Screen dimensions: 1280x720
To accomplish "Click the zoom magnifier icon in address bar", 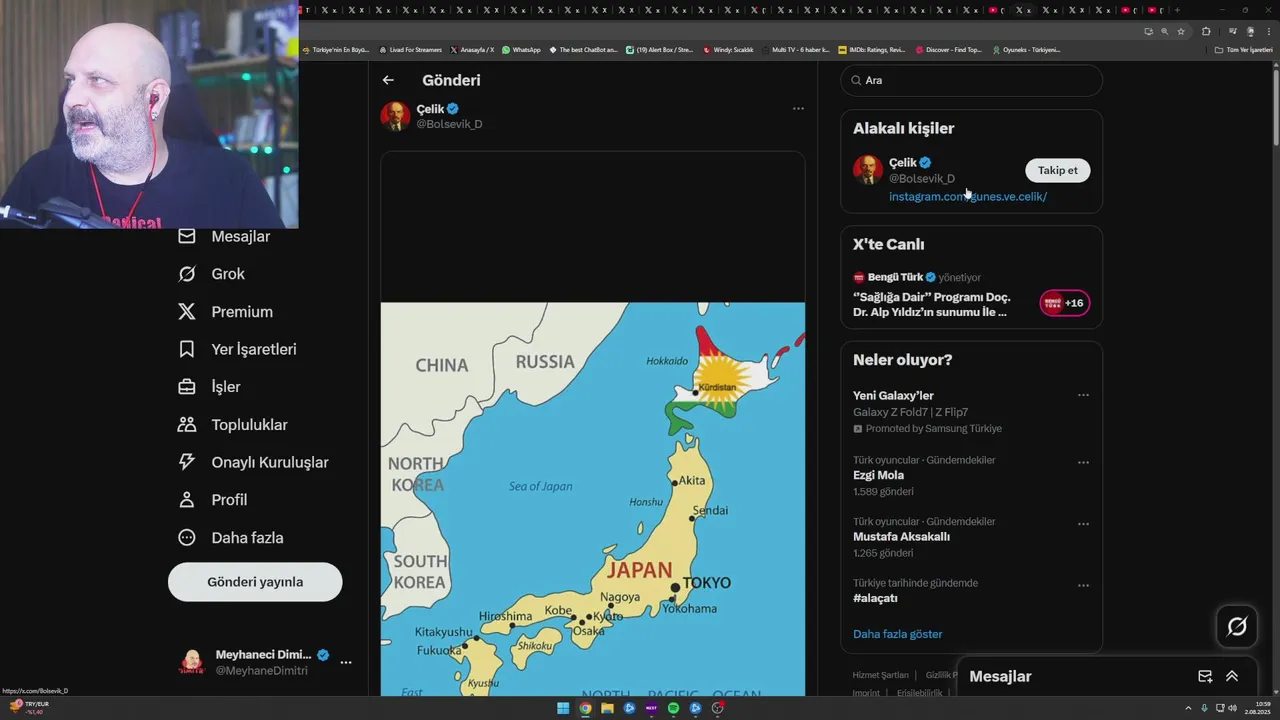I will 1164,31.
